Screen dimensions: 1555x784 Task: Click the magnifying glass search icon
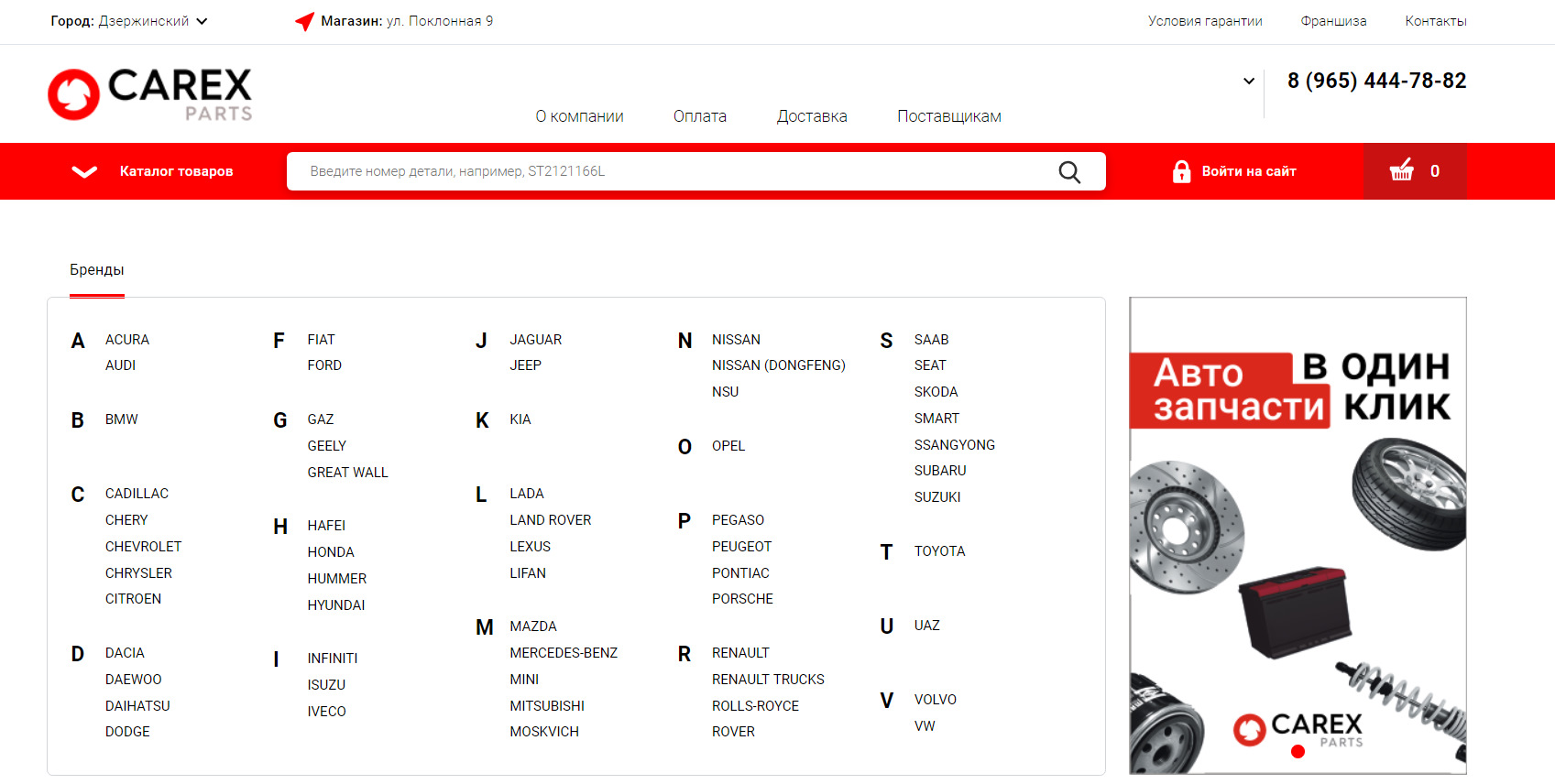click(1068, 172)
